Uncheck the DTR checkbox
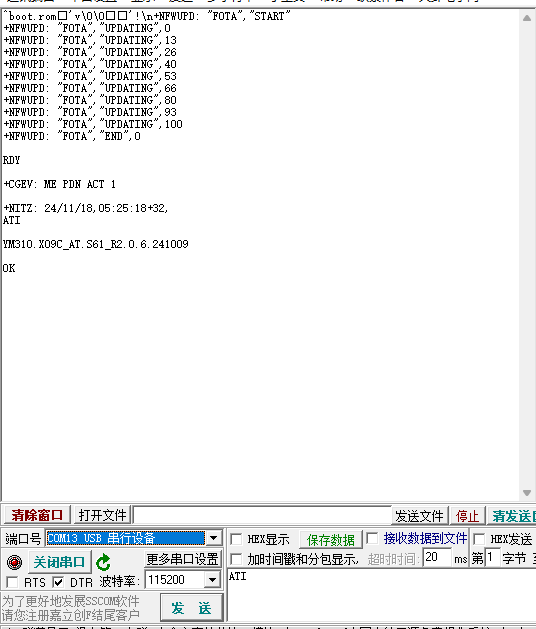The image size is (536, 629). (58, 582)
